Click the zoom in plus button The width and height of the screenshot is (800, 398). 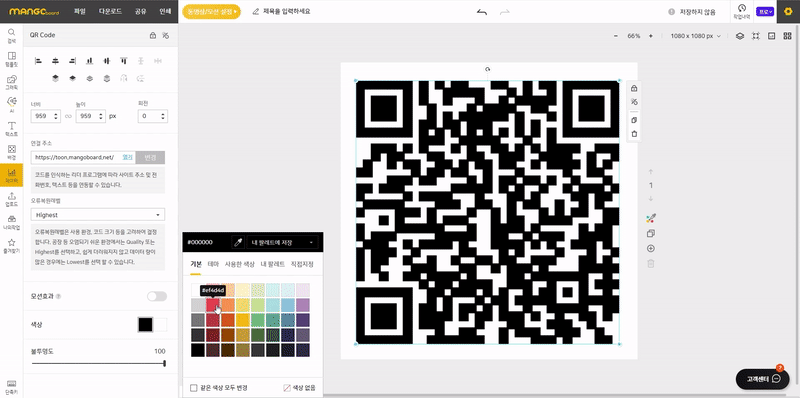tap(651, 36)
